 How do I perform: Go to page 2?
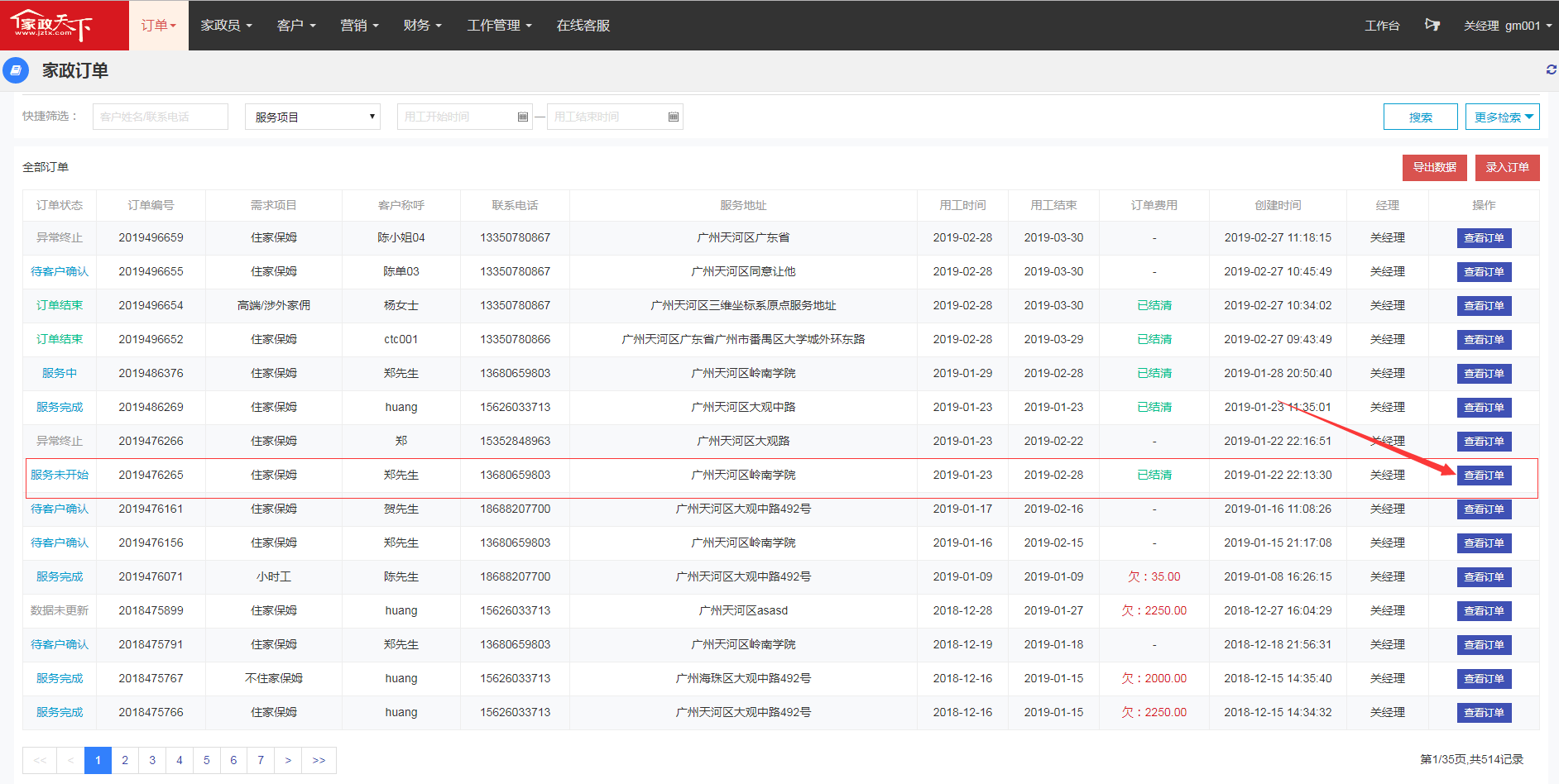click(x=125, y=760)
